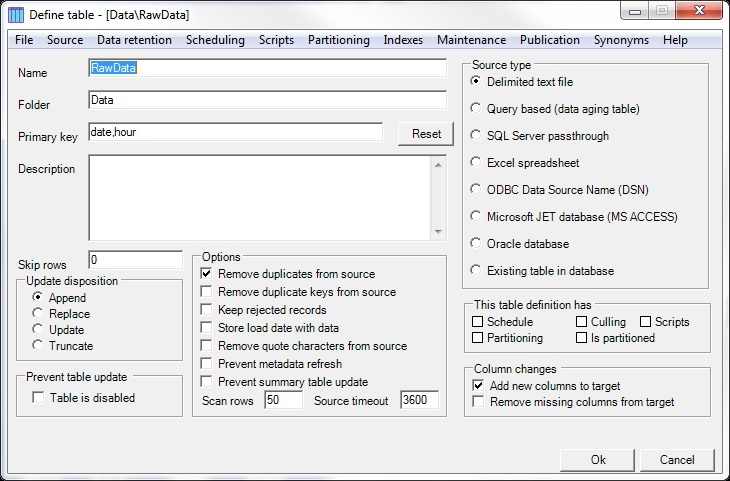The image size is (730, 481).
Task: Select the Replace update disposition
Action: click(x=39, y=314)
